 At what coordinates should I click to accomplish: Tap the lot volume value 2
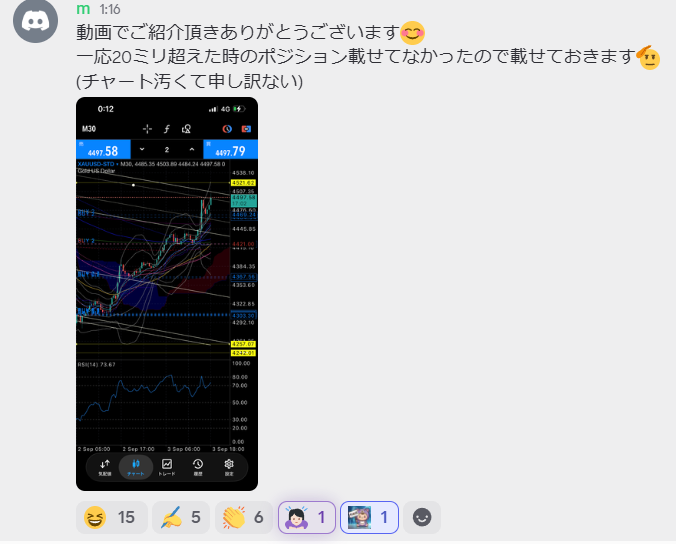coord(167,150)
